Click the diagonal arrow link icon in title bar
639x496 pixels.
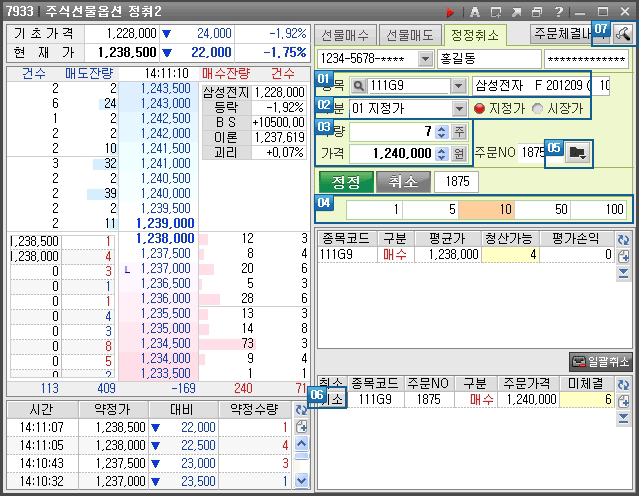click(517, 12)
